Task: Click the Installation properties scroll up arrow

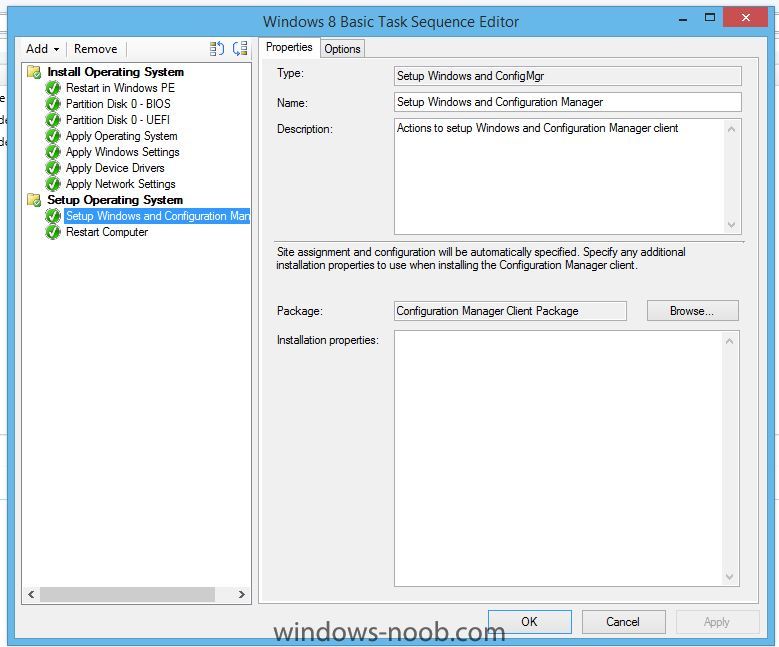Action: [730, 341]
